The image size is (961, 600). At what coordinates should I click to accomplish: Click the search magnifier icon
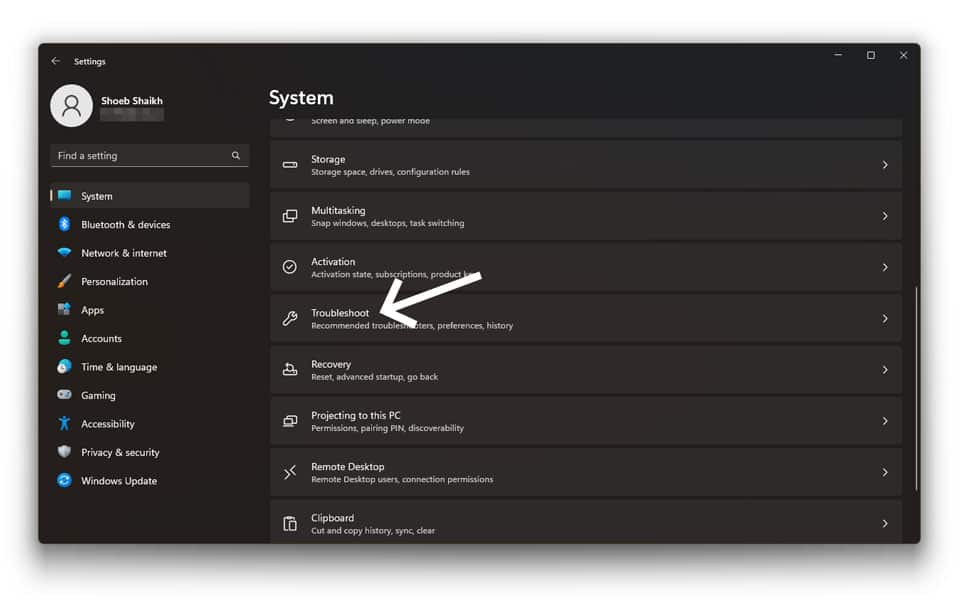coord(236,156)
